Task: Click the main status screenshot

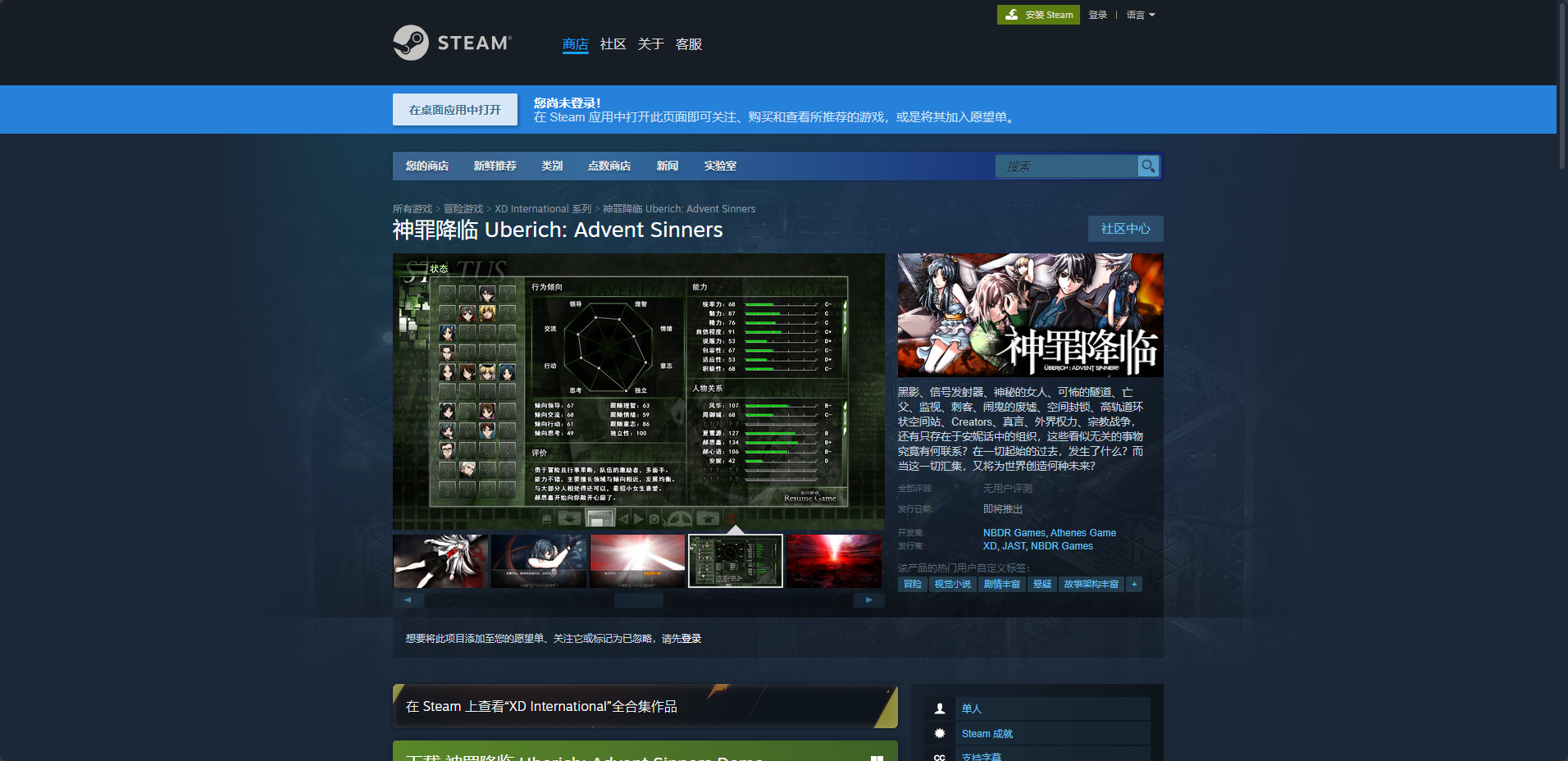Action: coord(639,391)
